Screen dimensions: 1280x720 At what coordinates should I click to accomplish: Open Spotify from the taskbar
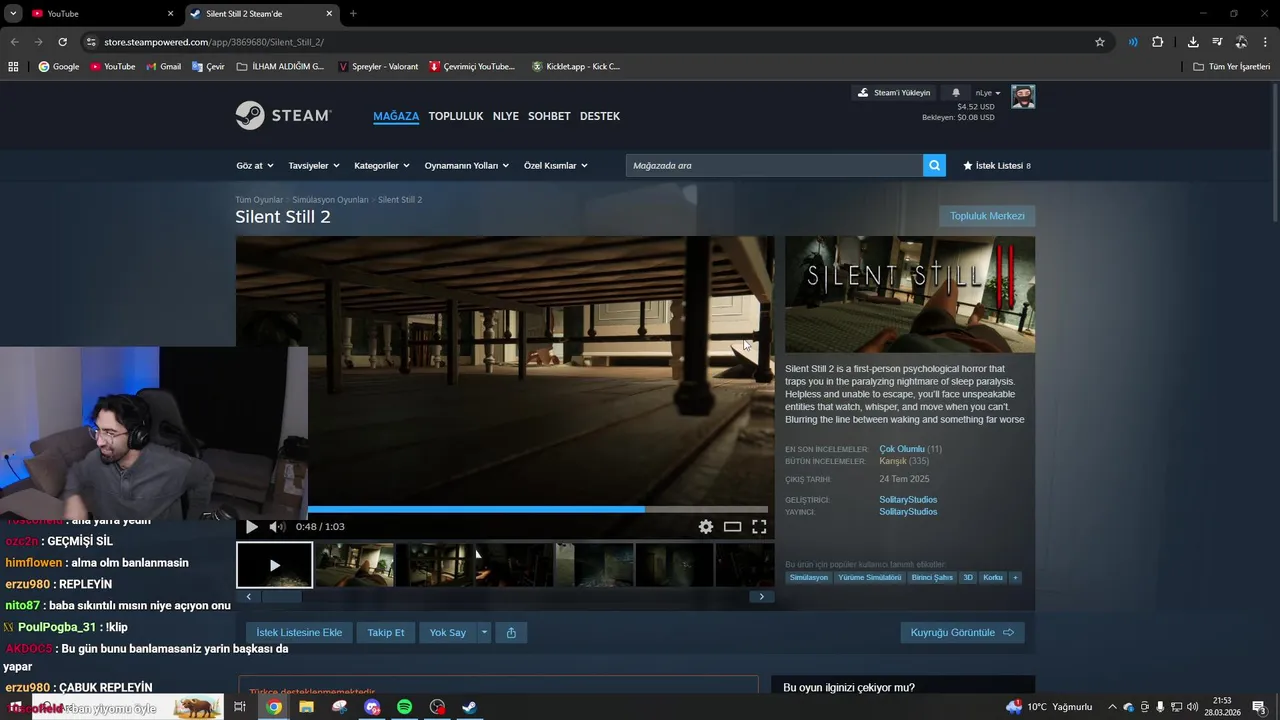pyautogui.click(x=404, y=707)
